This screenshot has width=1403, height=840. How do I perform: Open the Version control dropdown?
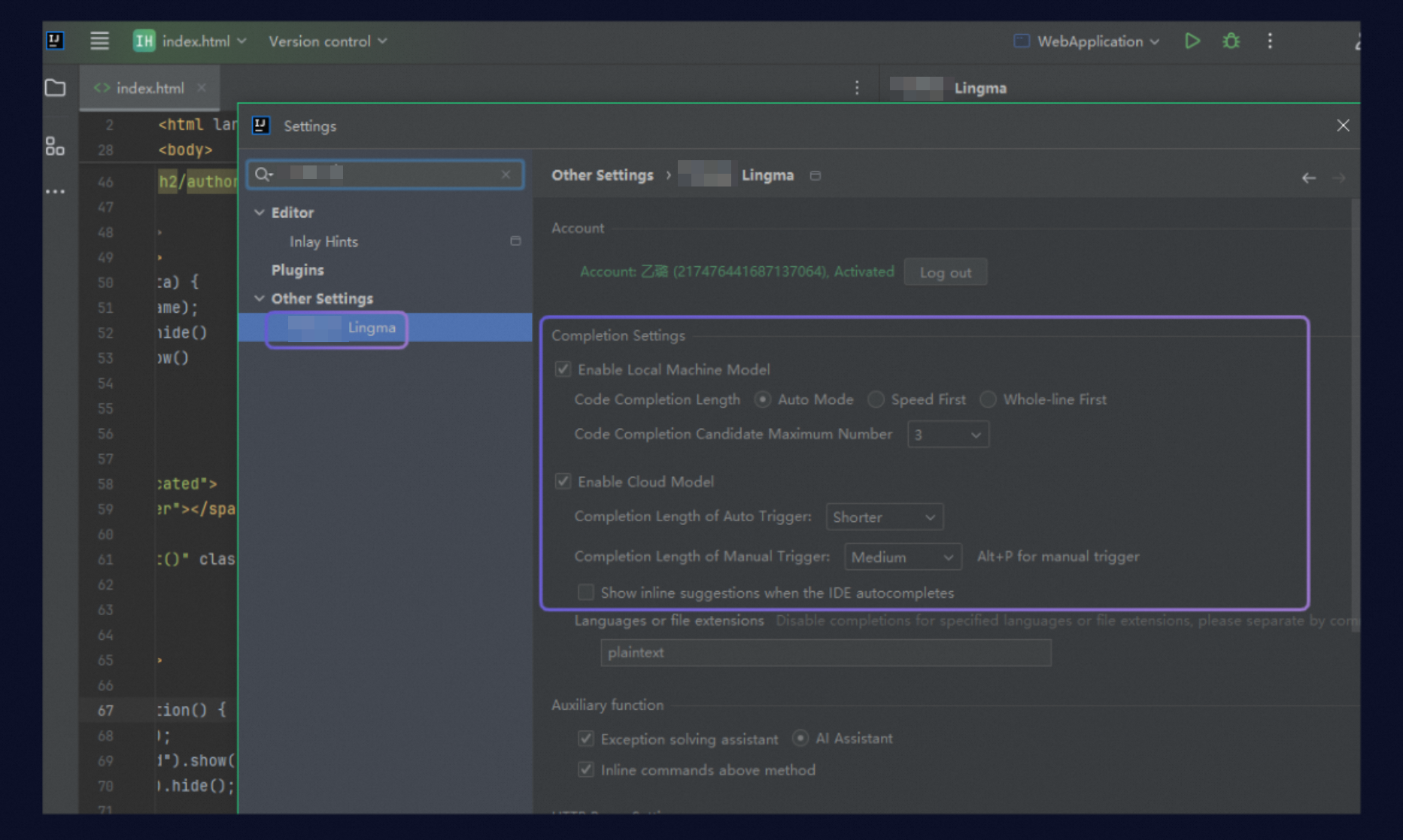click(328, 41)
